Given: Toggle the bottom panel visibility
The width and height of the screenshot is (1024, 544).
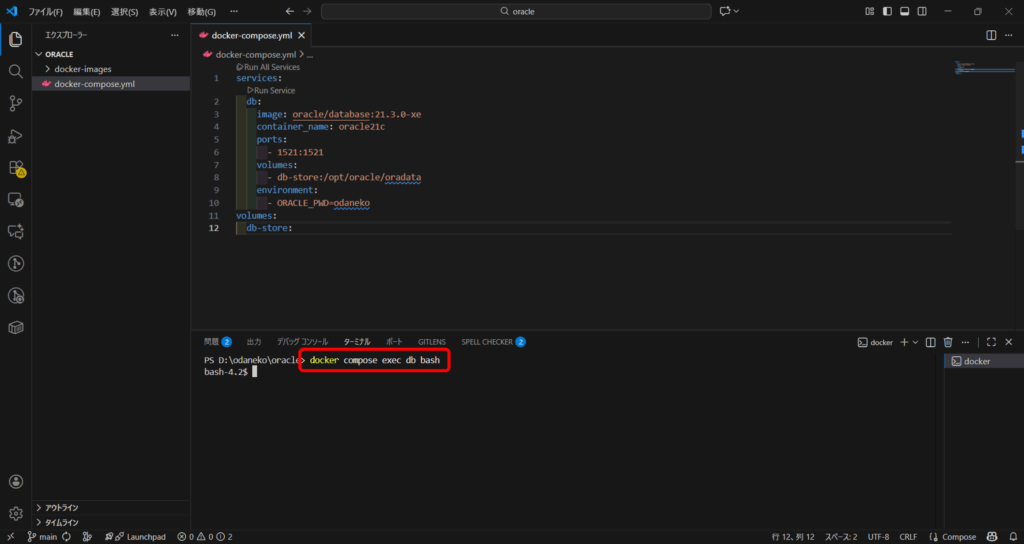Looking at the screenshot, I should coord(905,11).
